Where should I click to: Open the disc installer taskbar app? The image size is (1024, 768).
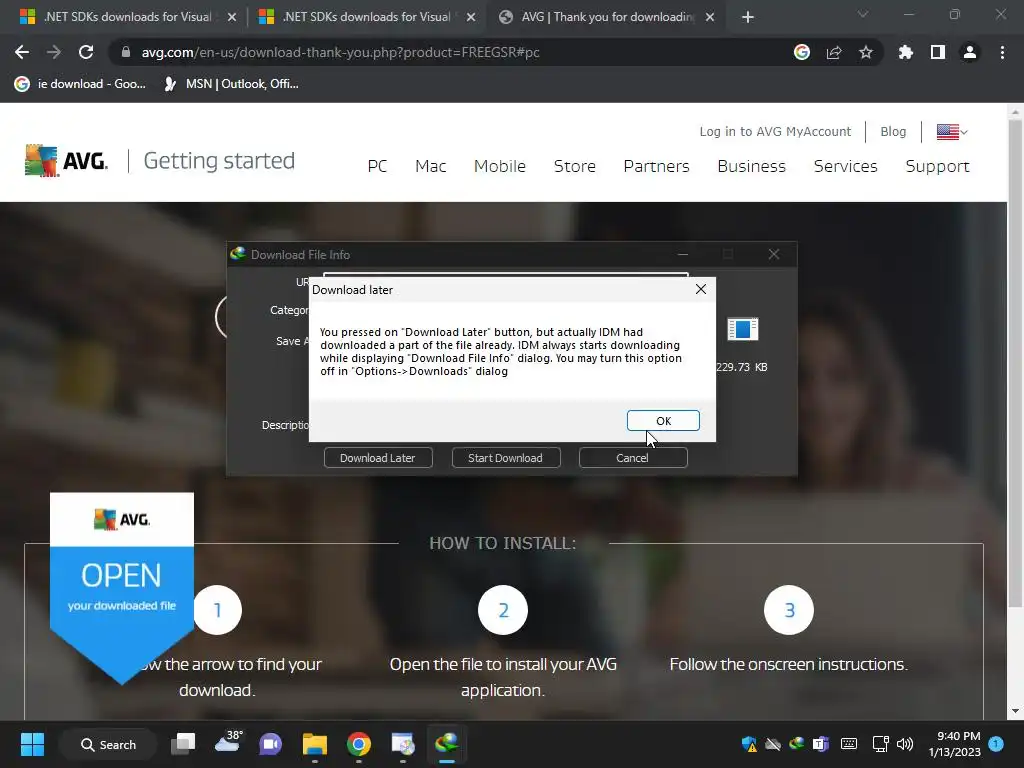coord(403,744)
